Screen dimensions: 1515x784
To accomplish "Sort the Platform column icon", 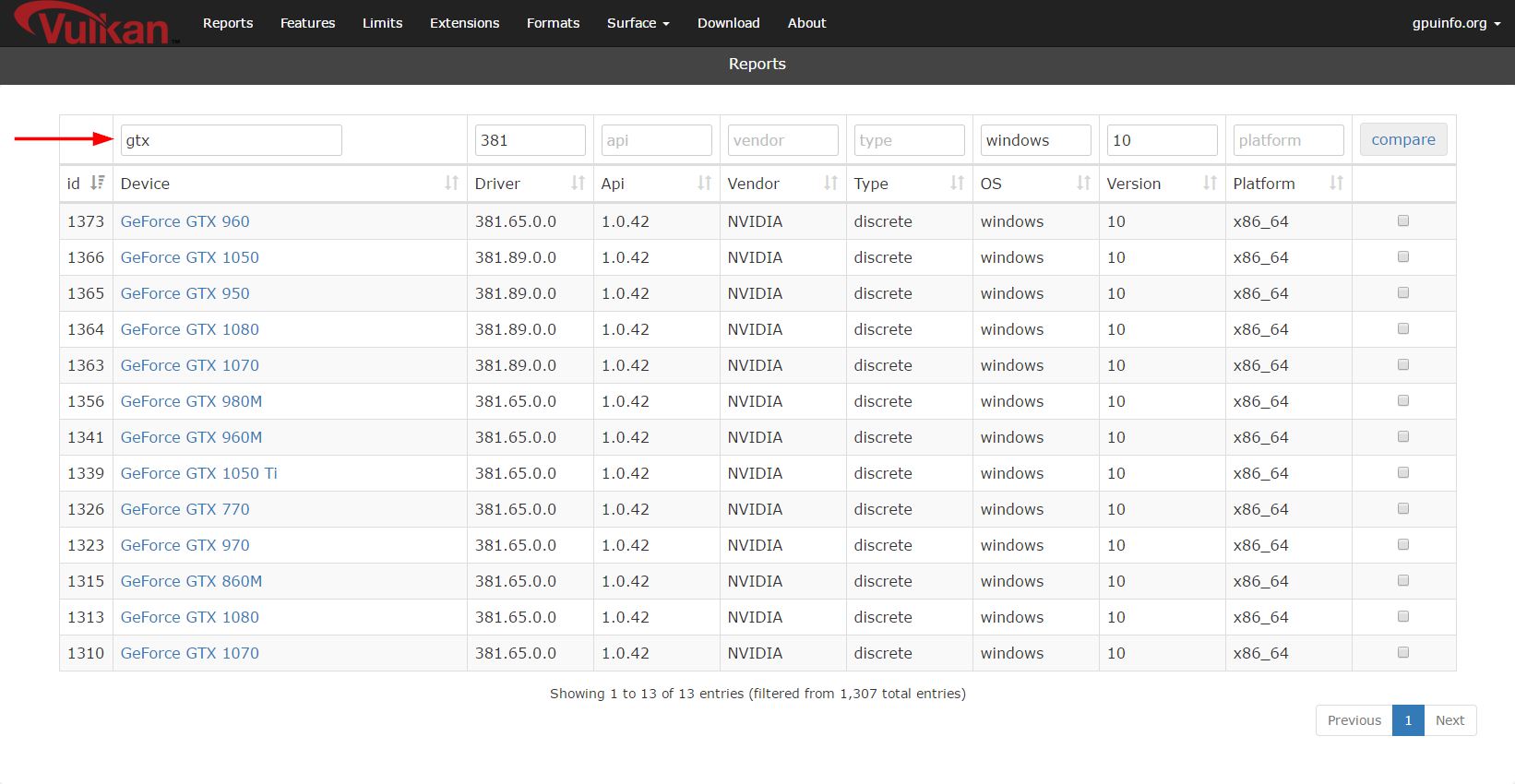I will [x=1336, y=183].
